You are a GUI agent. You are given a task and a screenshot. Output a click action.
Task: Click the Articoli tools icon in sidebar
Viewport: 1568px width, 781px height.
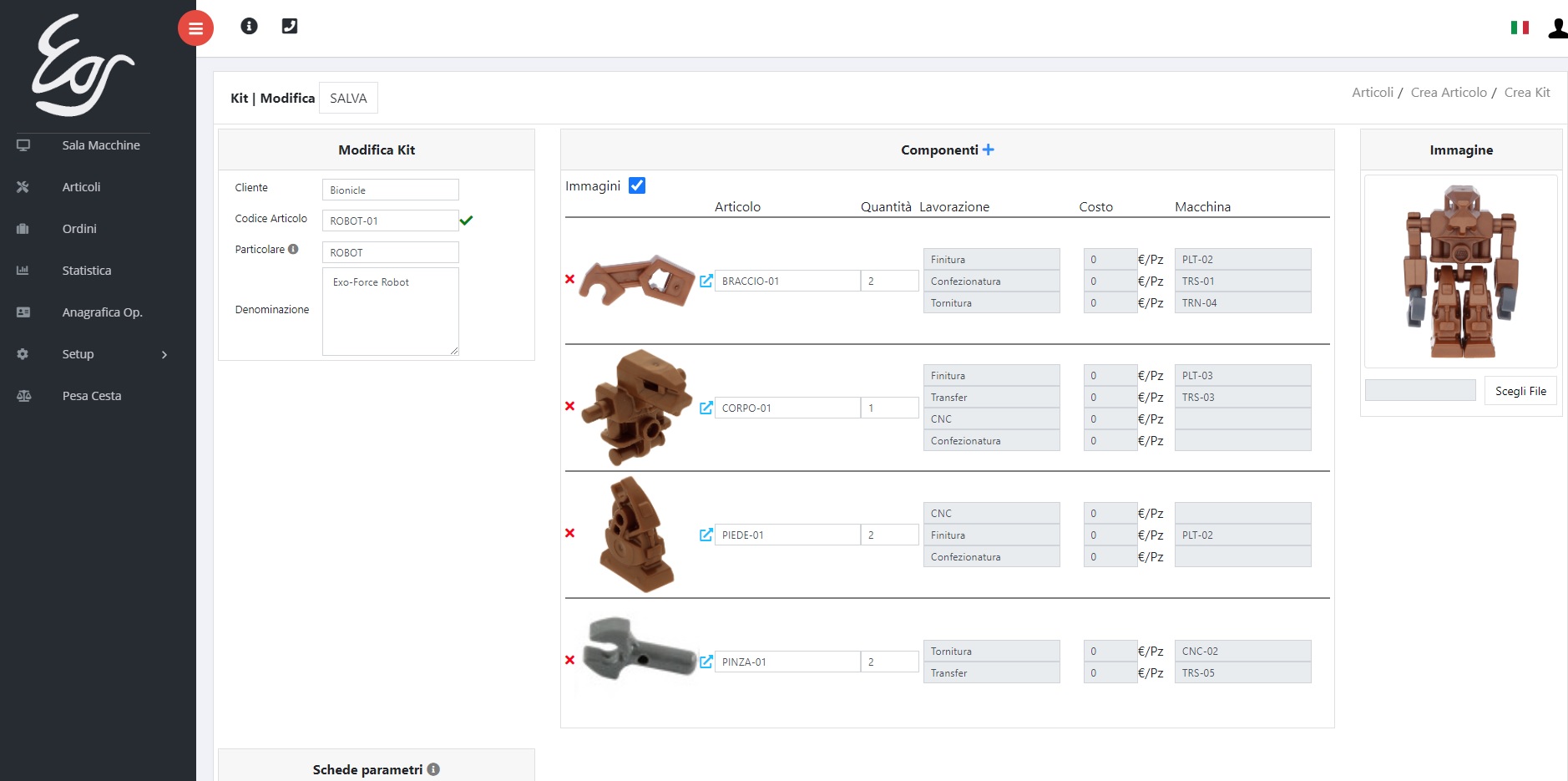tap(23, 187)
